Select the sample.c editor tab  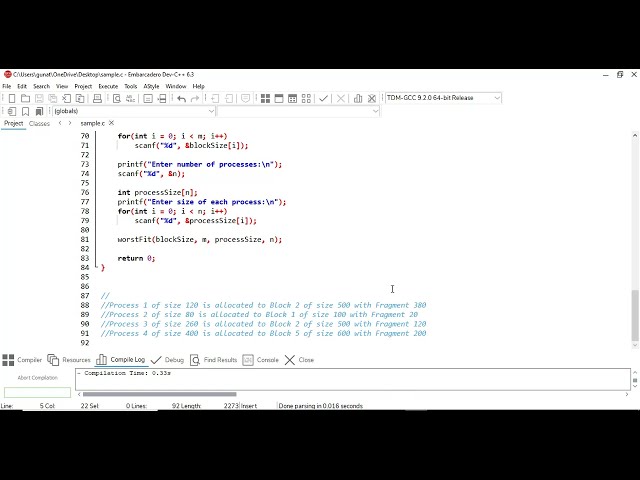point(93,123)
